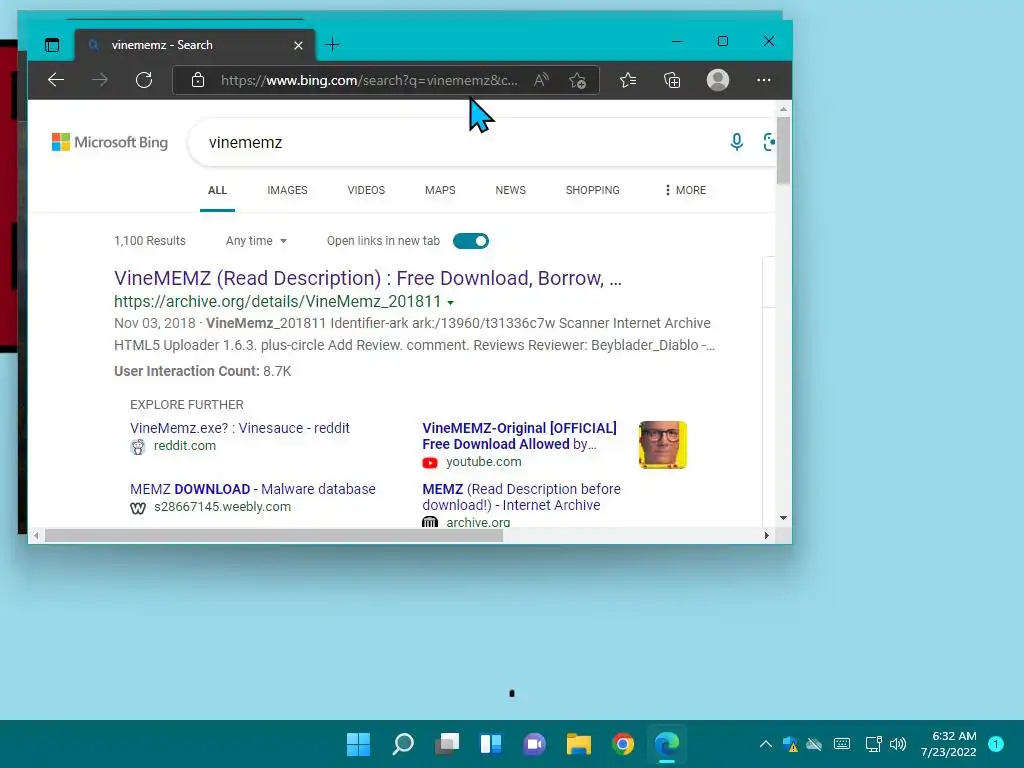Click the Edge address bar URL
The image size is (1024, 768).
pos(369,80)
